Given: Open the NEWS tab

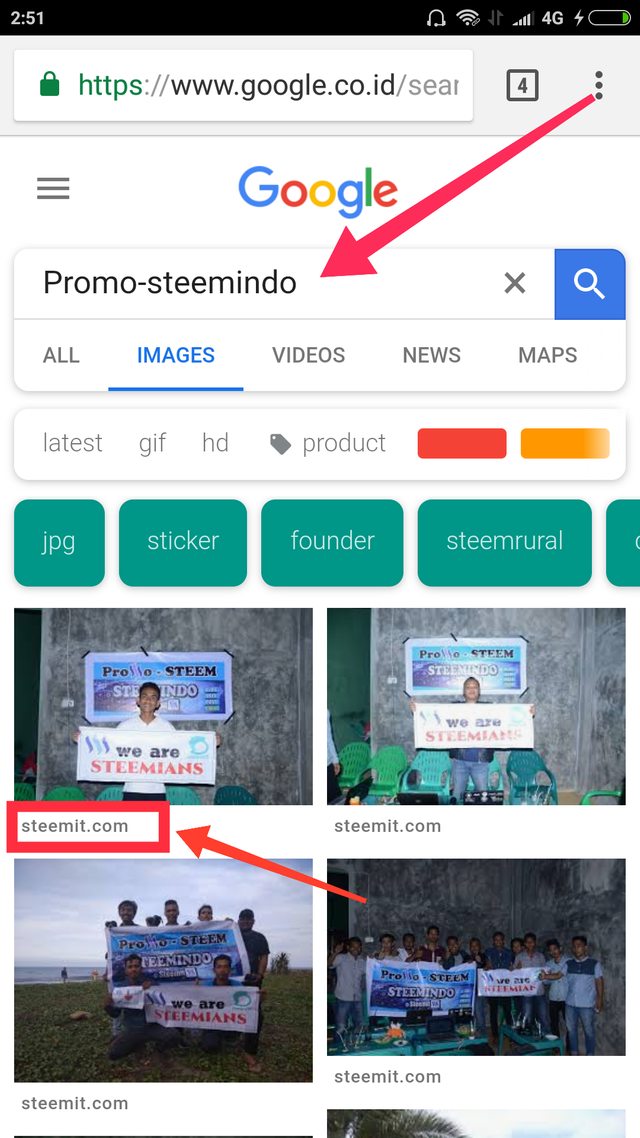Looking at the screenshot, I should (x=432, y=355).
